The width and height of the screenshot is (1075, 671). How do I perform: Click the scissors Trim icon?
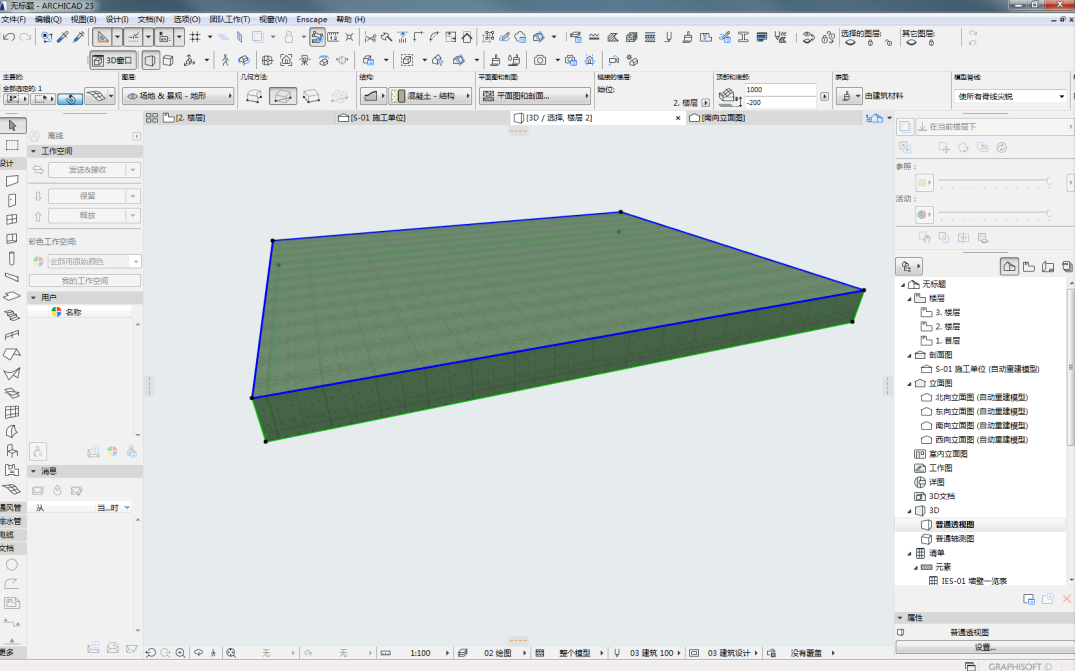[370, 36]
